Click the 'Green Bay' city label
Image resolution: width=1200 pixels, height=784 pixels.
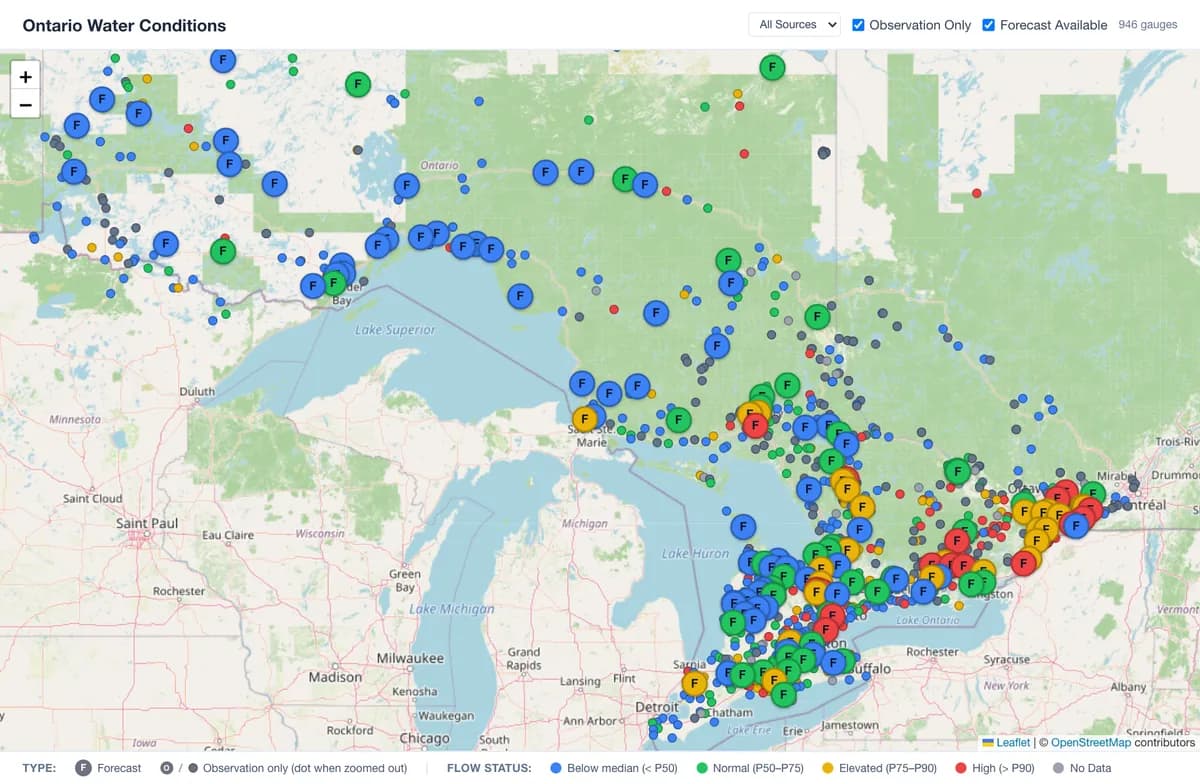click(405, 581)
